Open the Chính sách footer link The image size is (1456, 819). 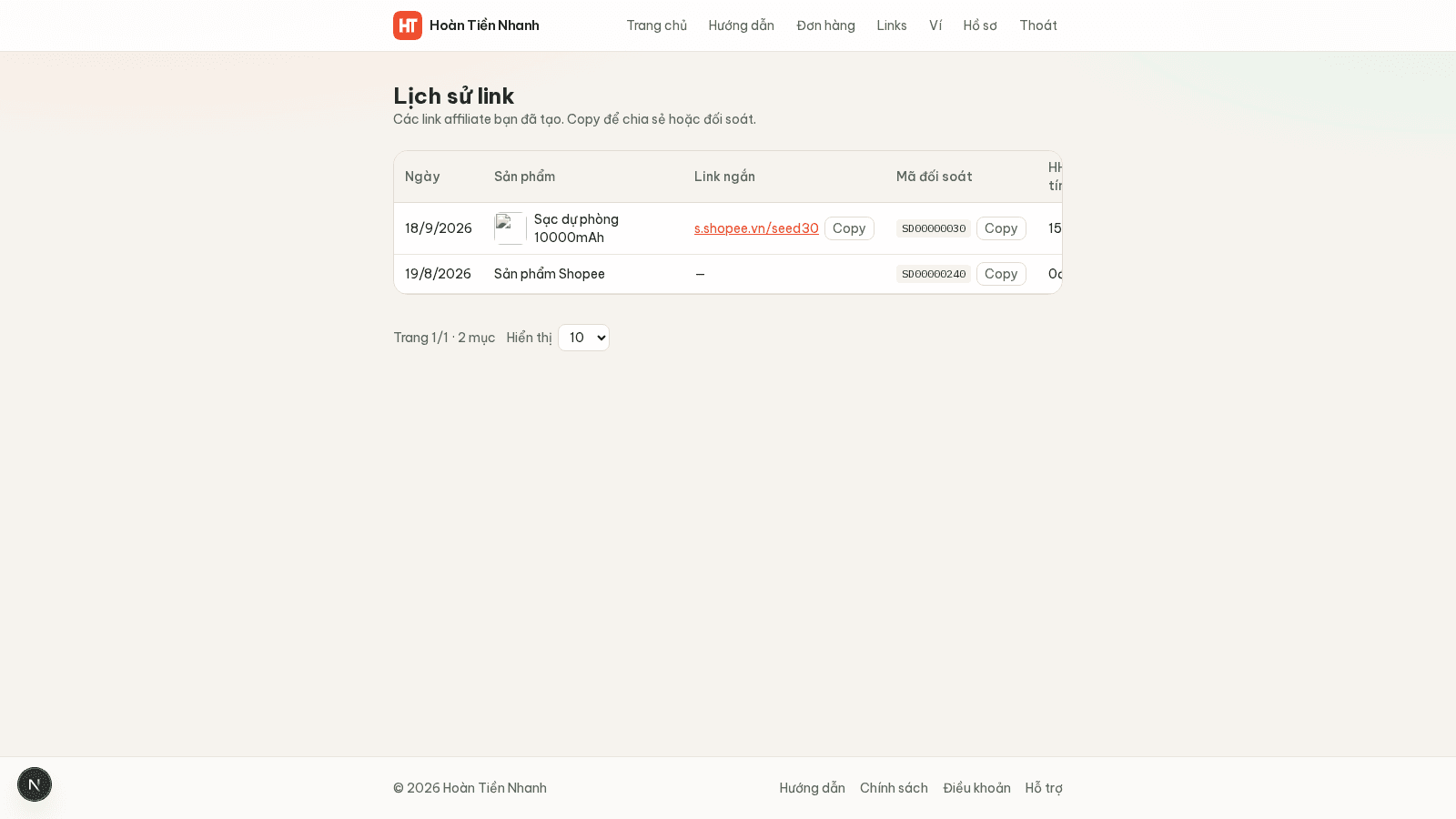(894, 788)
